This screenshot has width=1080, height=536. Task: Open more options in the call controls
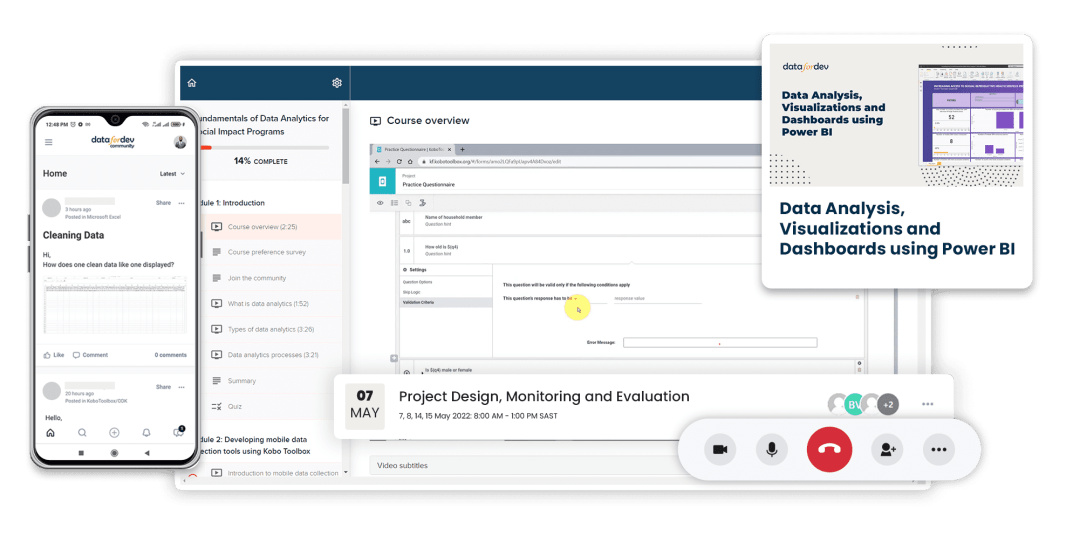[939, 450]
